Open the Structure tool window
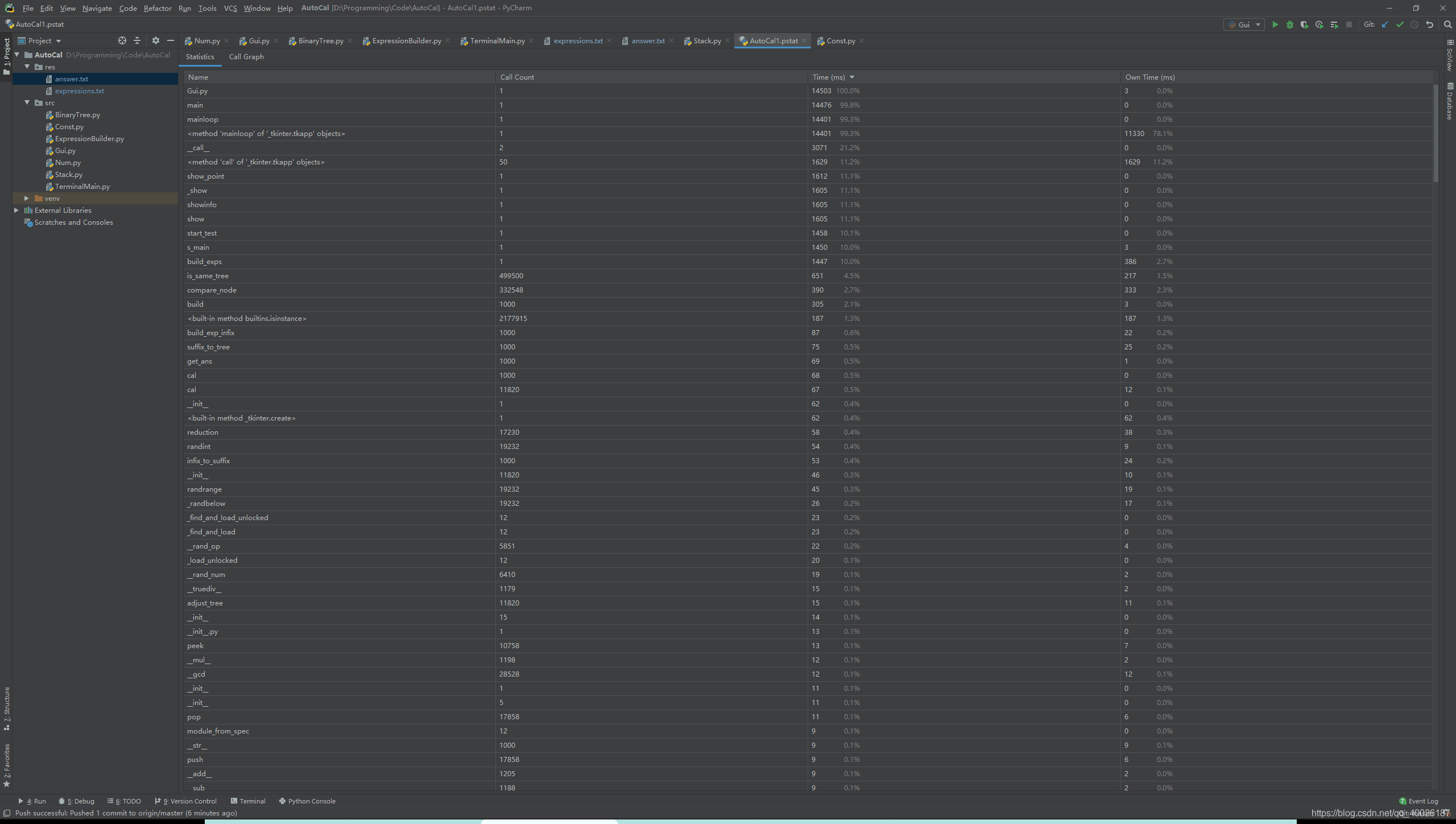Screen dimensions: 1456x824 coord(7,708)
